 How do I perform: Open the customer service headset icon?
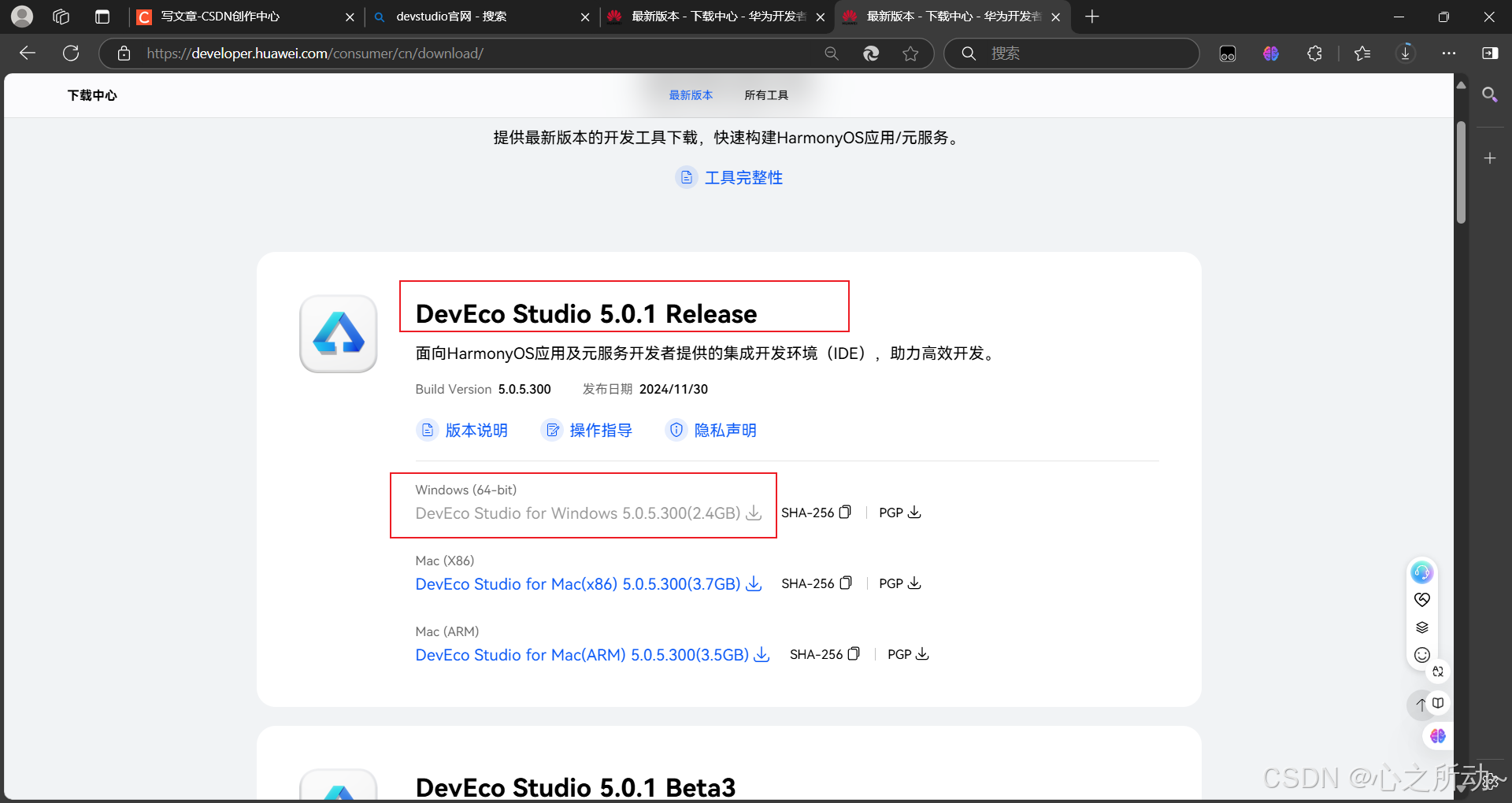pos(1421,572)
